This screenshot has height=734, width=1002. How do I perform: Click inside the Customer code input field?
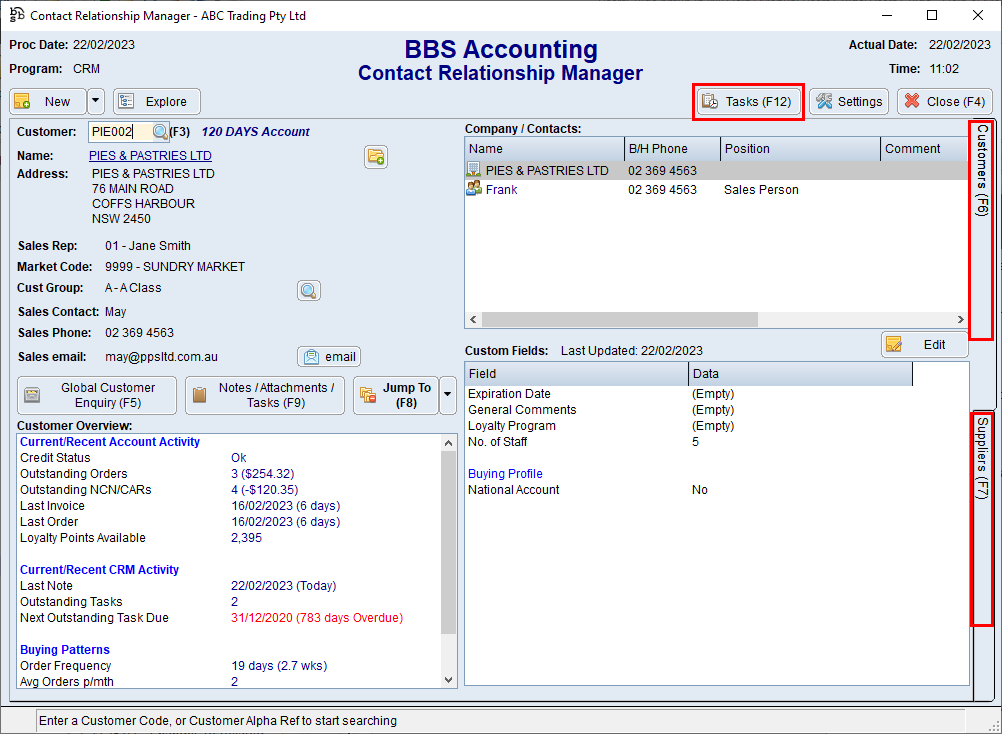click(x=118, y=132)
